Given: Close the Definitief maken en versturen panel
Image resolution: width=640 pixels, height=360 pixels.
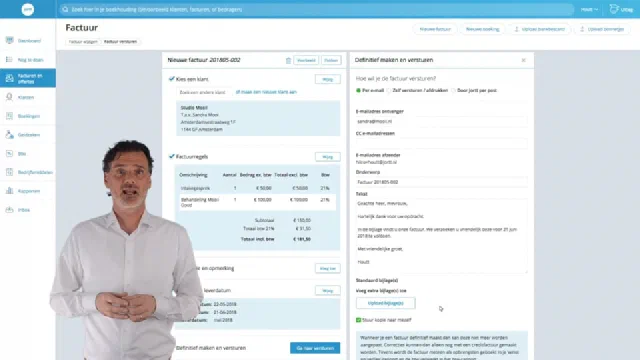Looking at the screenshot, I should tap(524, 60).
